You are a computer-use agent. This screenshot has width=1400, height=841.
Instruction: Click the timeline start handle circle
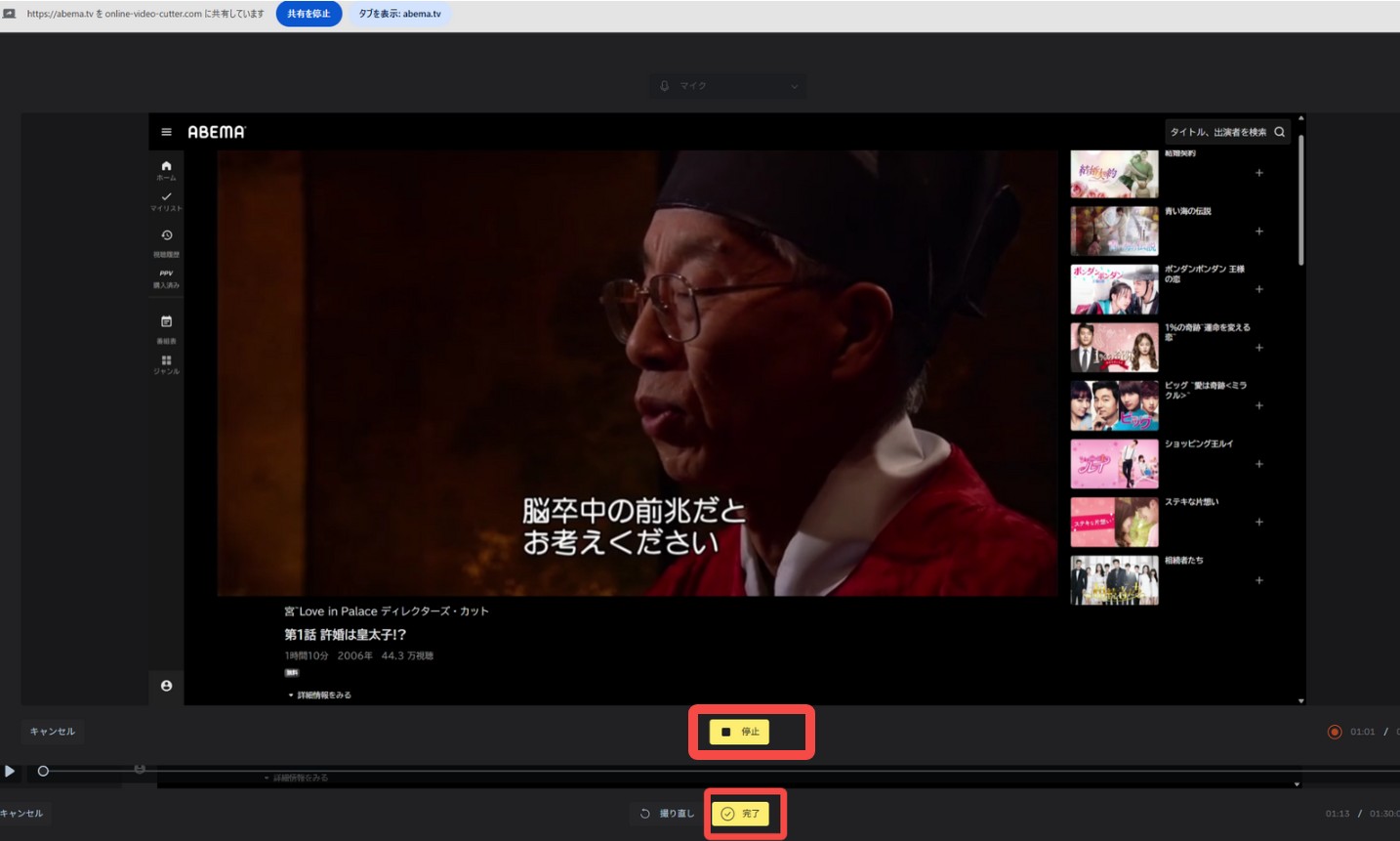click(x=43, y=771)
